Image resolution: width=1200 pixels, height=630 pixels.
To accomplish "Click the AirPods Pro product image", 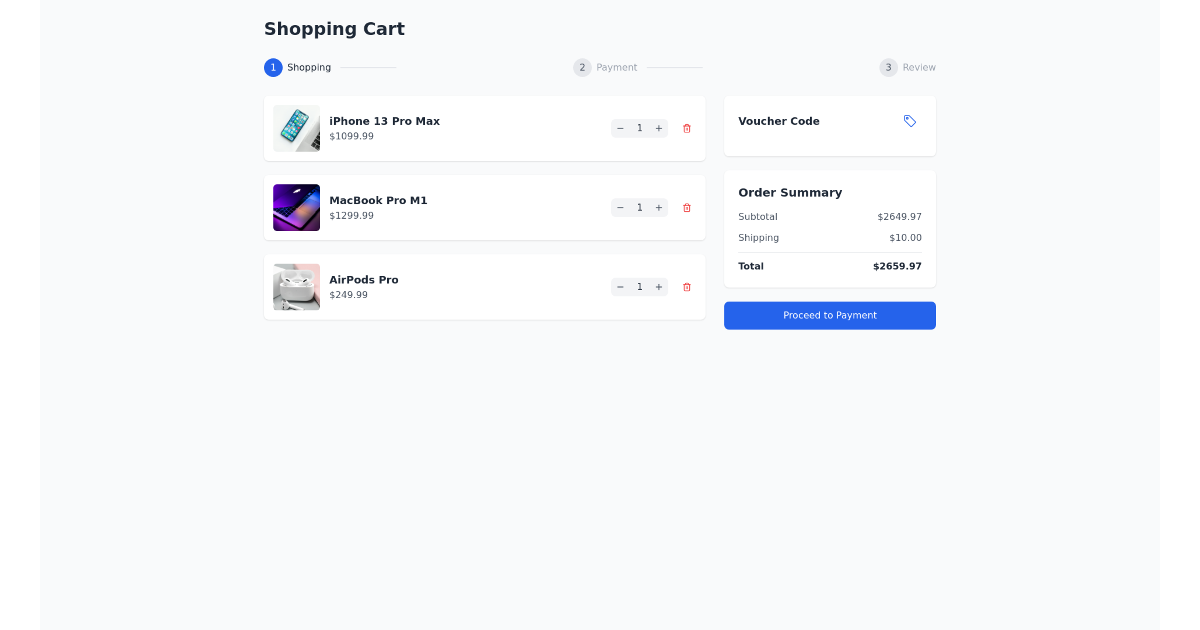I will (x=296, y=287).
